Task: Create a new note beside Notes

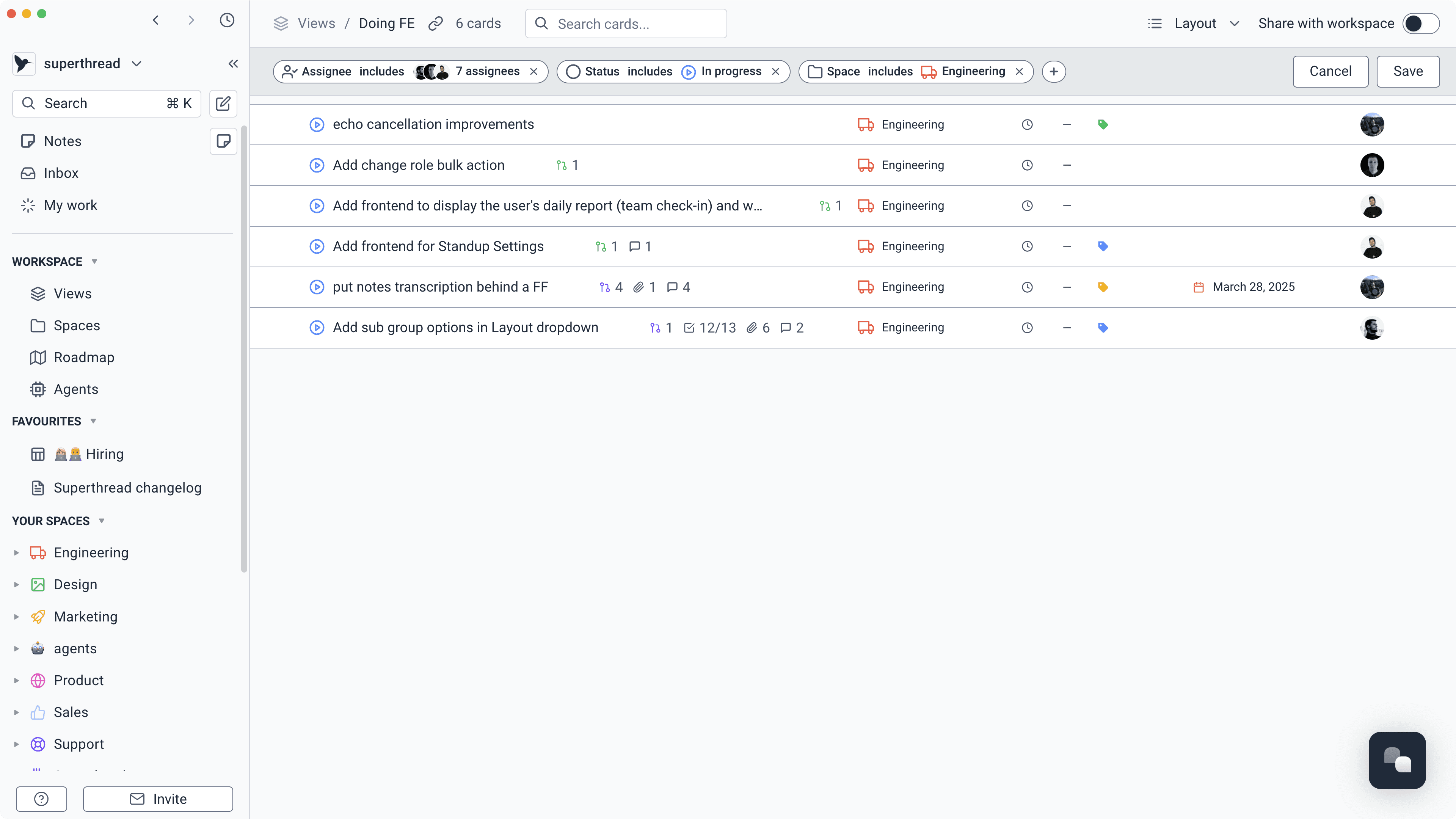Action: click(223, 141)
